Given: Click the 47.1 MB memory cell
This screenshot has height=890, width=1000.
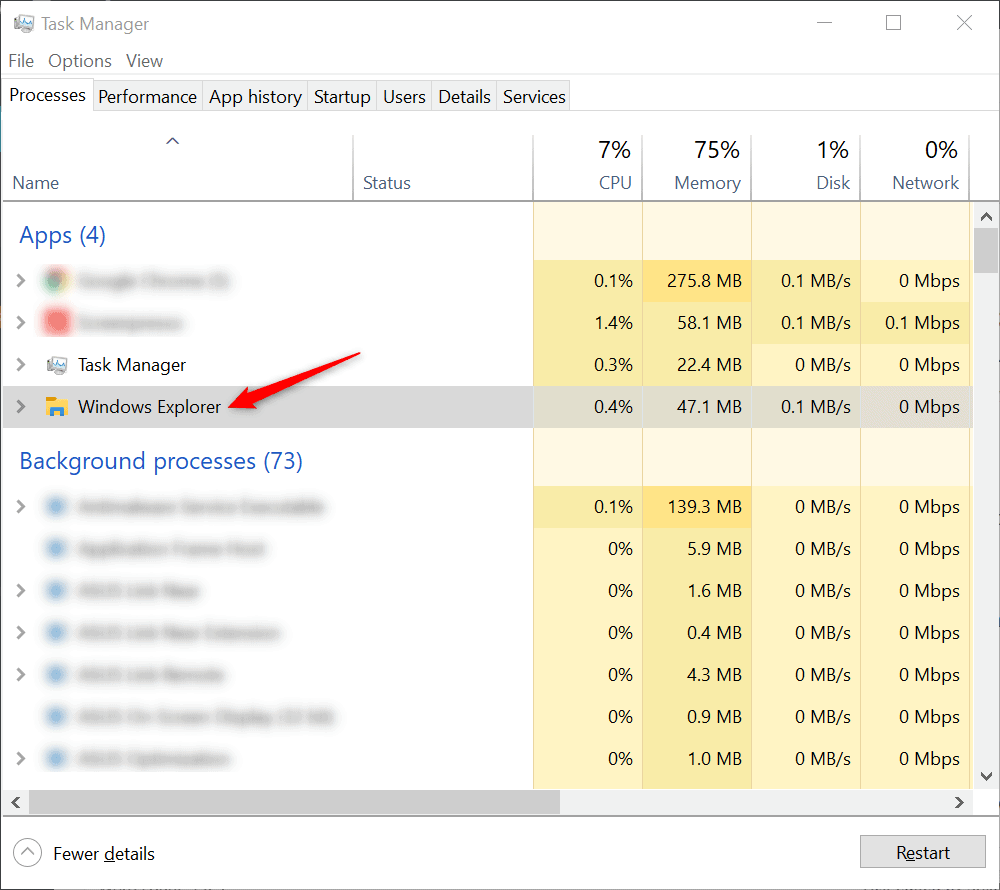Looking at the screenshot, I should coord(696,407).
